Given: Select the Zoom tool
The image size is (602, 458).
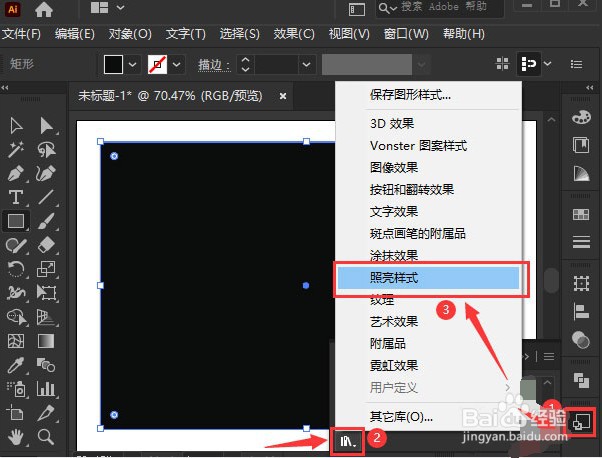Looking at the screenshot, I should 46,437.
